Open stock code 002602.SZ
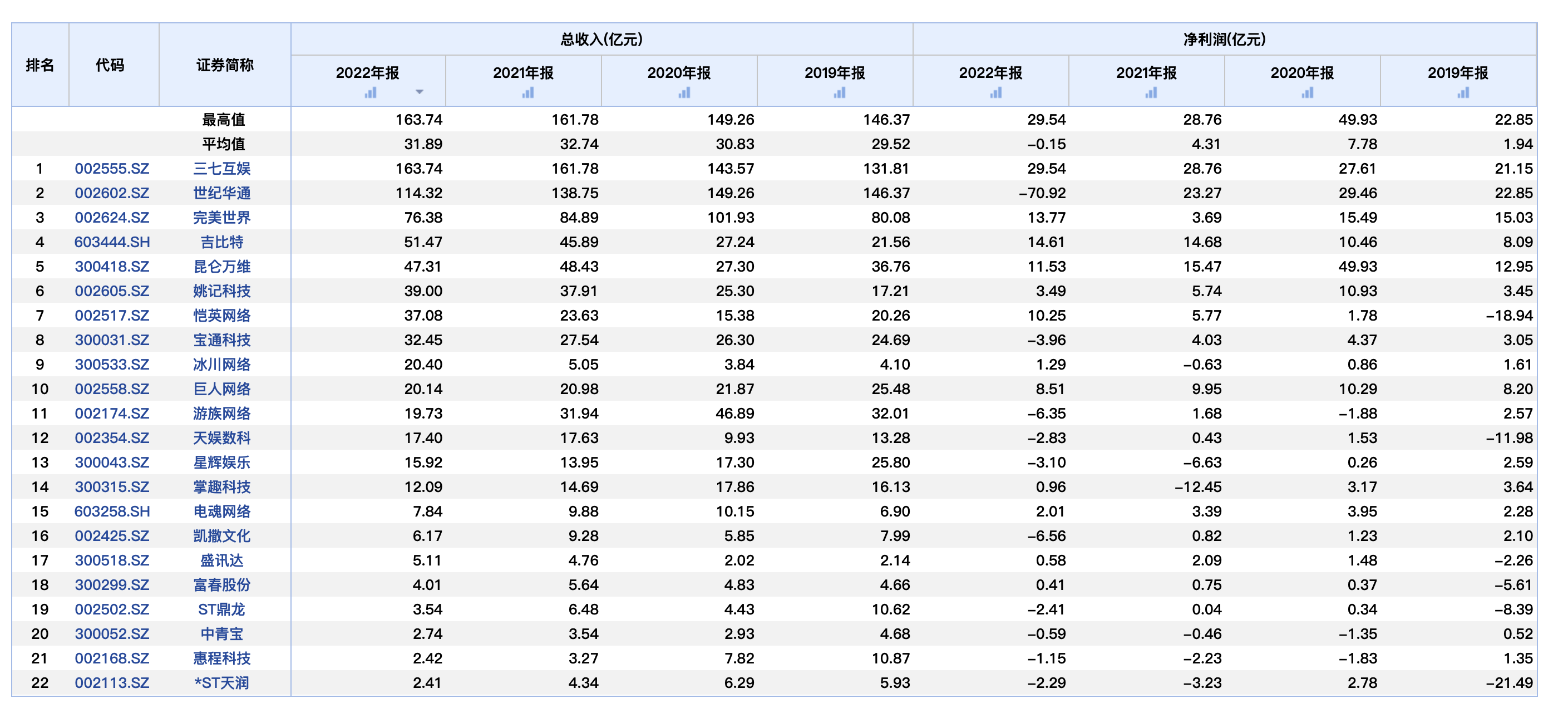1568x718 pixels. click(x=112, y=193)
